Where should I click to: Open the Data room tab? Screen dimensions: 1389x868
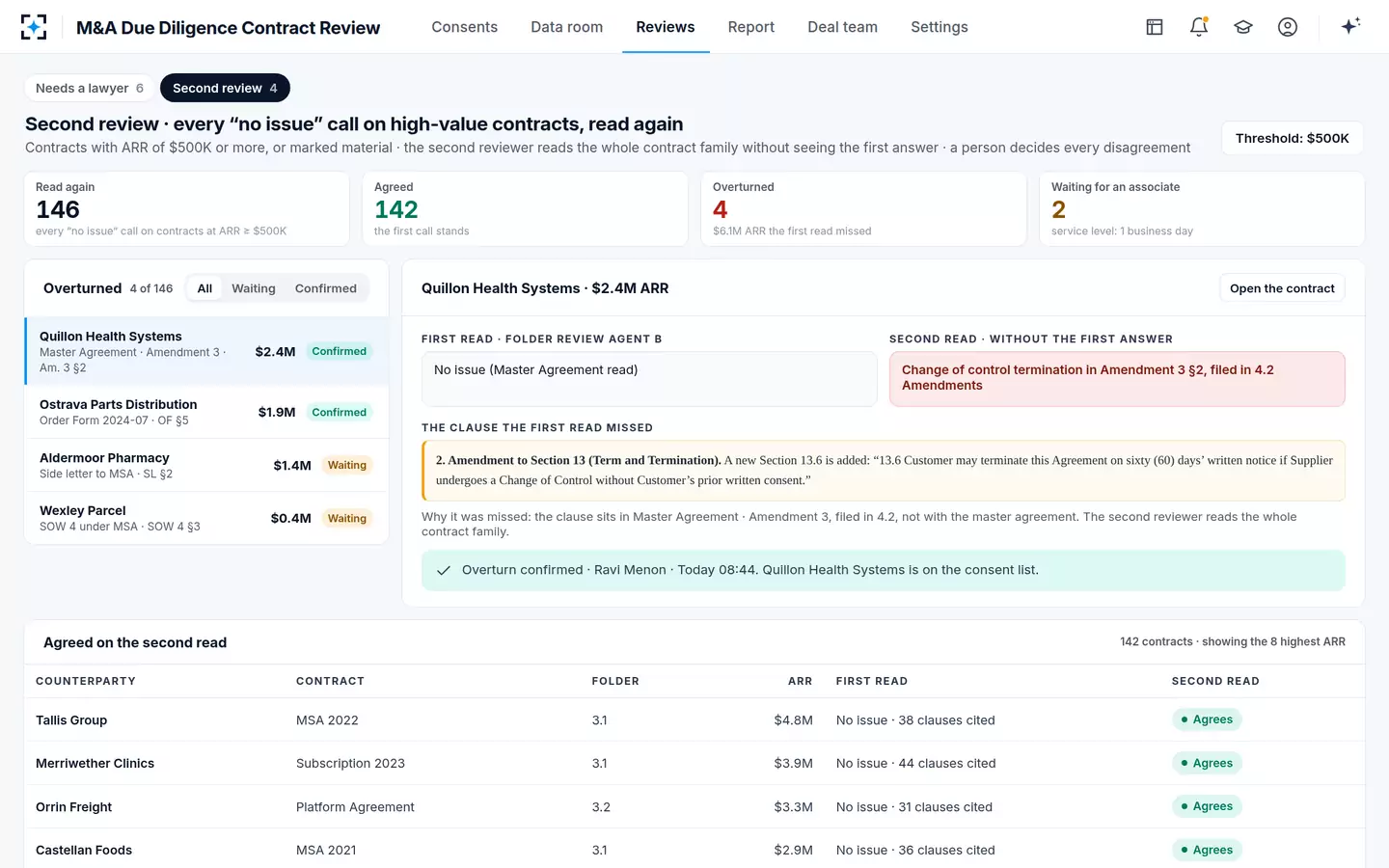(x=567, y=27)
